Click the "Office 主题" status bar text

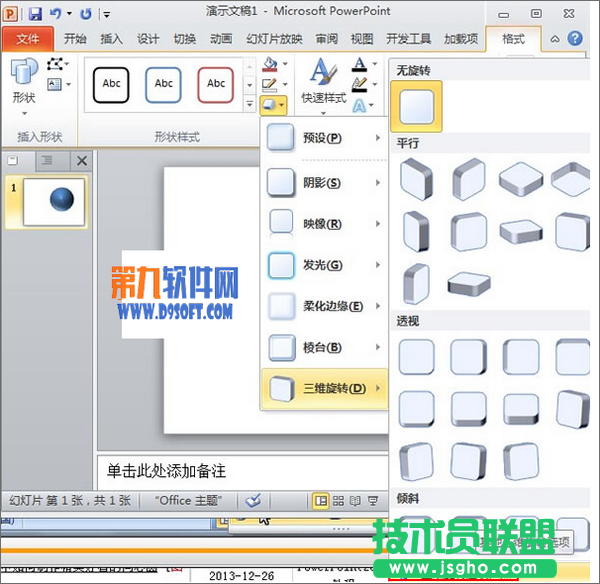pos(188,500)
